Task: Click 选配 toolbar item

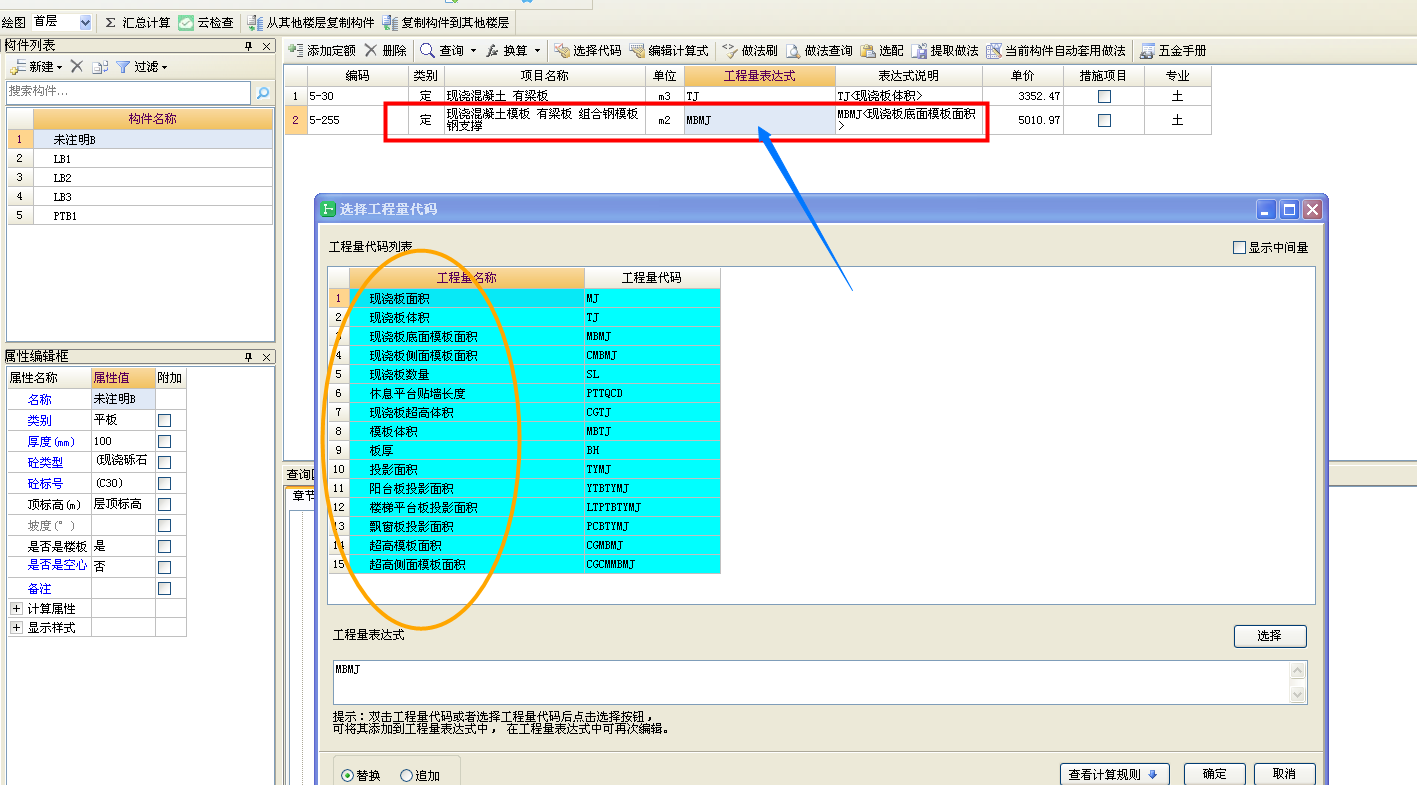Action: coord(882,50)
